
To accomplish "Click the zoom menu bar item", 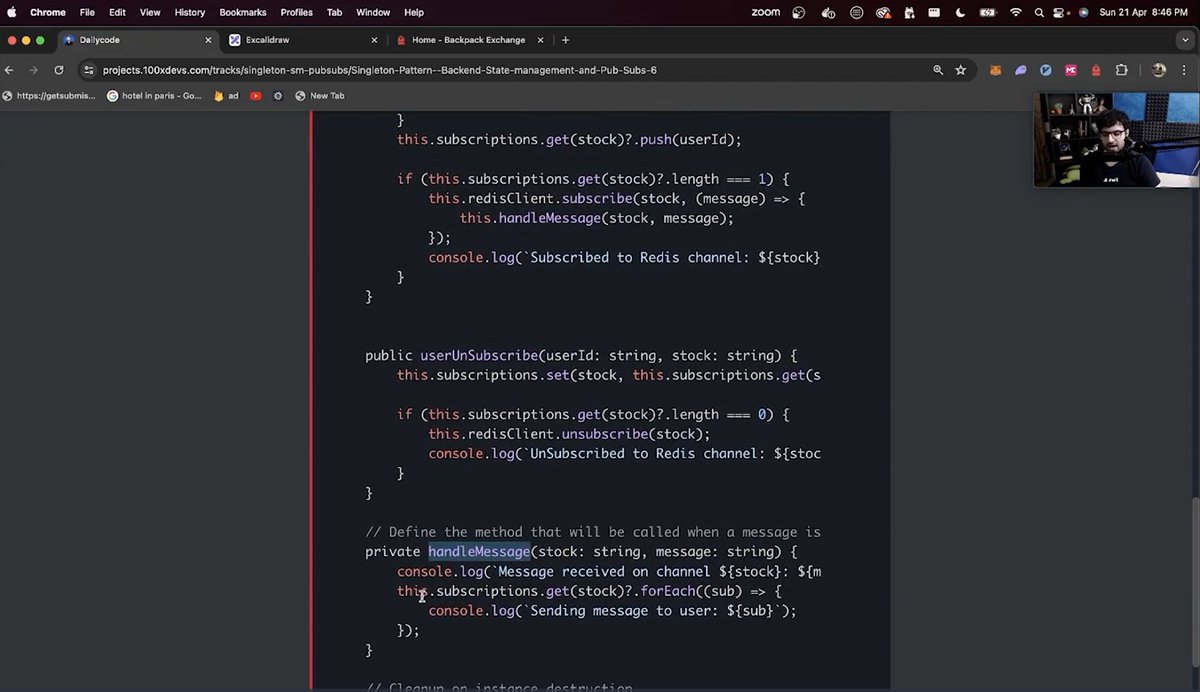I will (x=765, y=12).
